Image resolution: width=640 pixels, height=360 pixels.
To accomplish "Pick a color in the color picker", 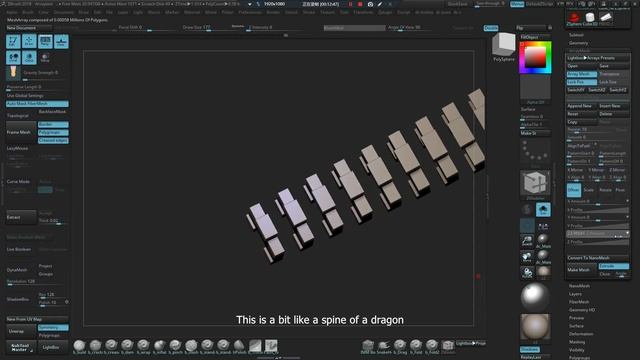I will [x=535, y=57].
